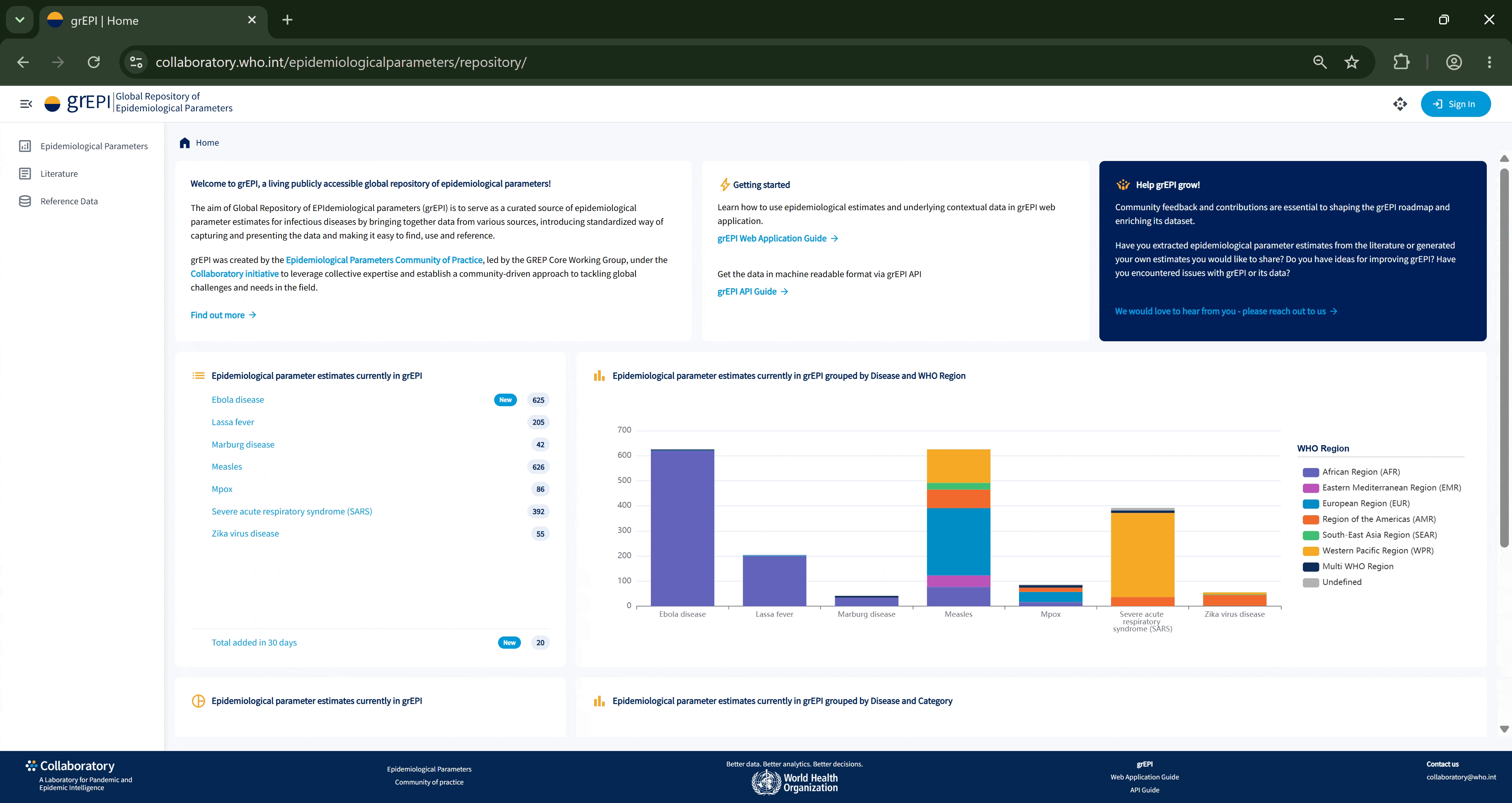Click the New badge next to Ebola disease
The height and width of the screenshot is (803, 1512).
coord(505,400)
